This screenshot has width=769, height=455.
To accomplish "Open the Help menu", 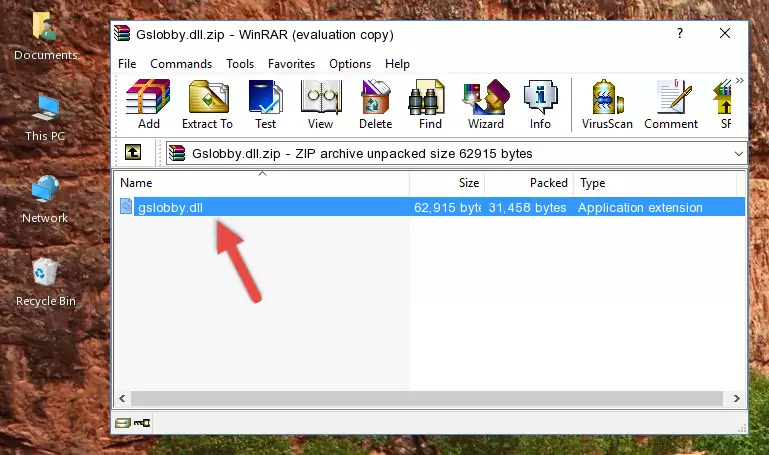I will (397, 64).
